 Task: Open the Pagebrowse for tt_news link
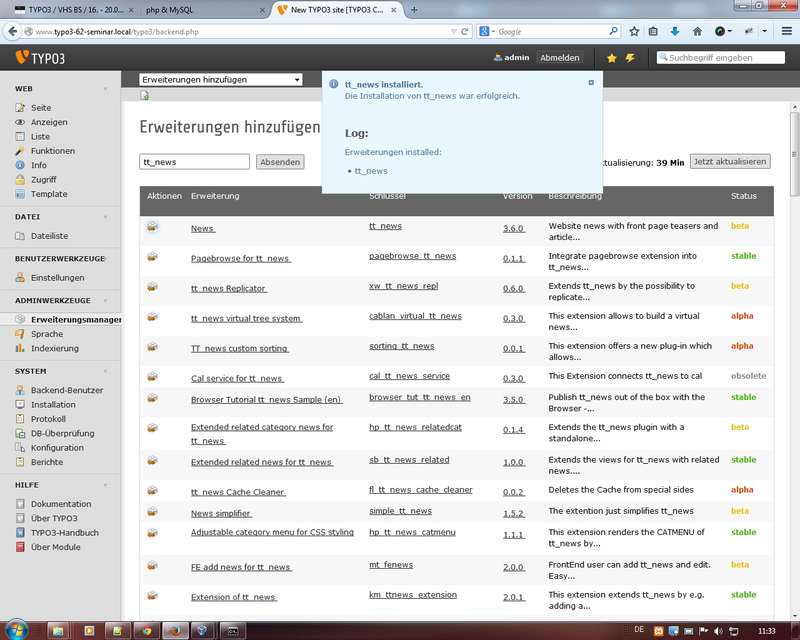tap(241, 258)
